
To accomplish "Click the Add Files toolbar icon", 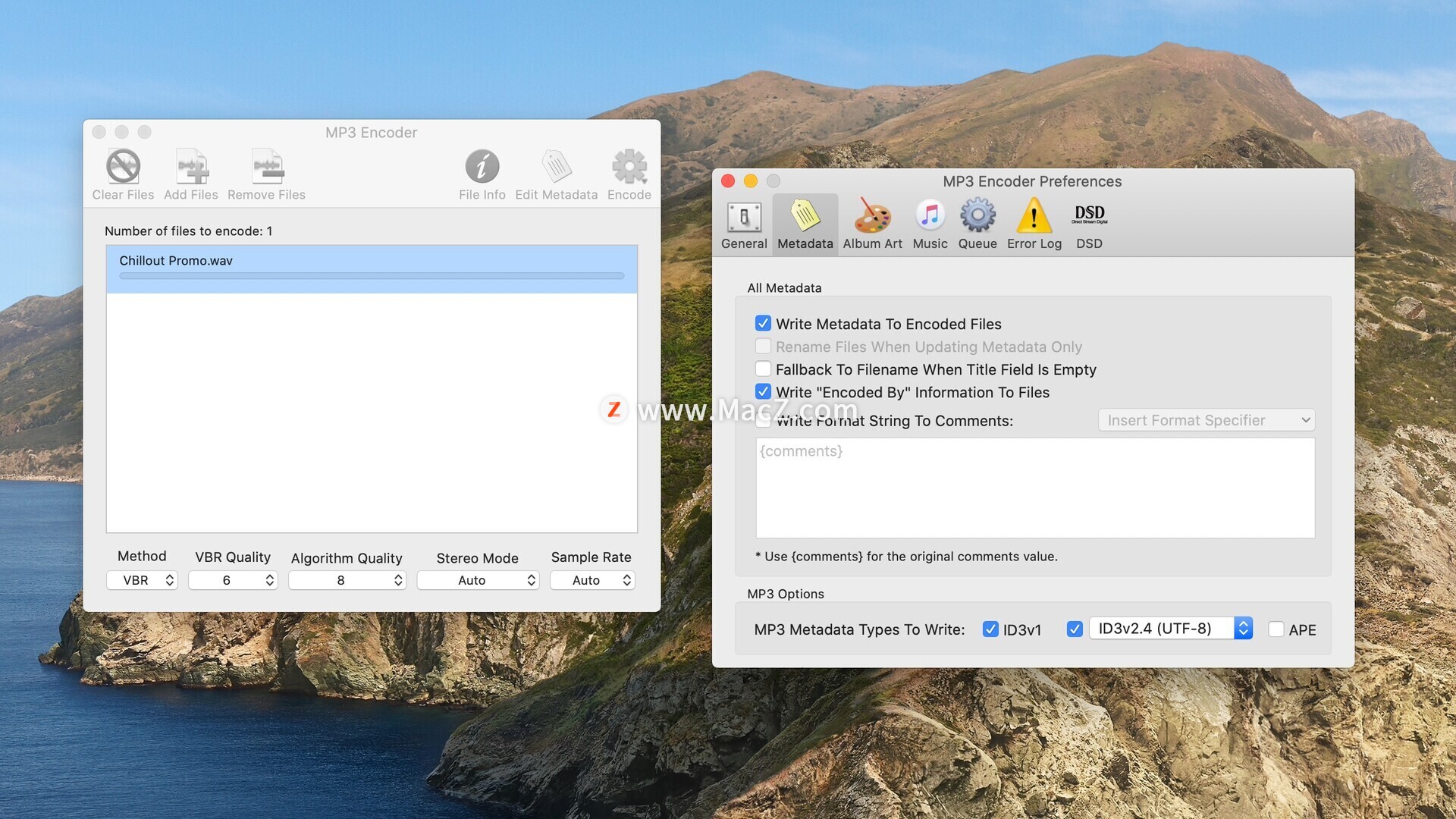I will [x=191, y=167].
